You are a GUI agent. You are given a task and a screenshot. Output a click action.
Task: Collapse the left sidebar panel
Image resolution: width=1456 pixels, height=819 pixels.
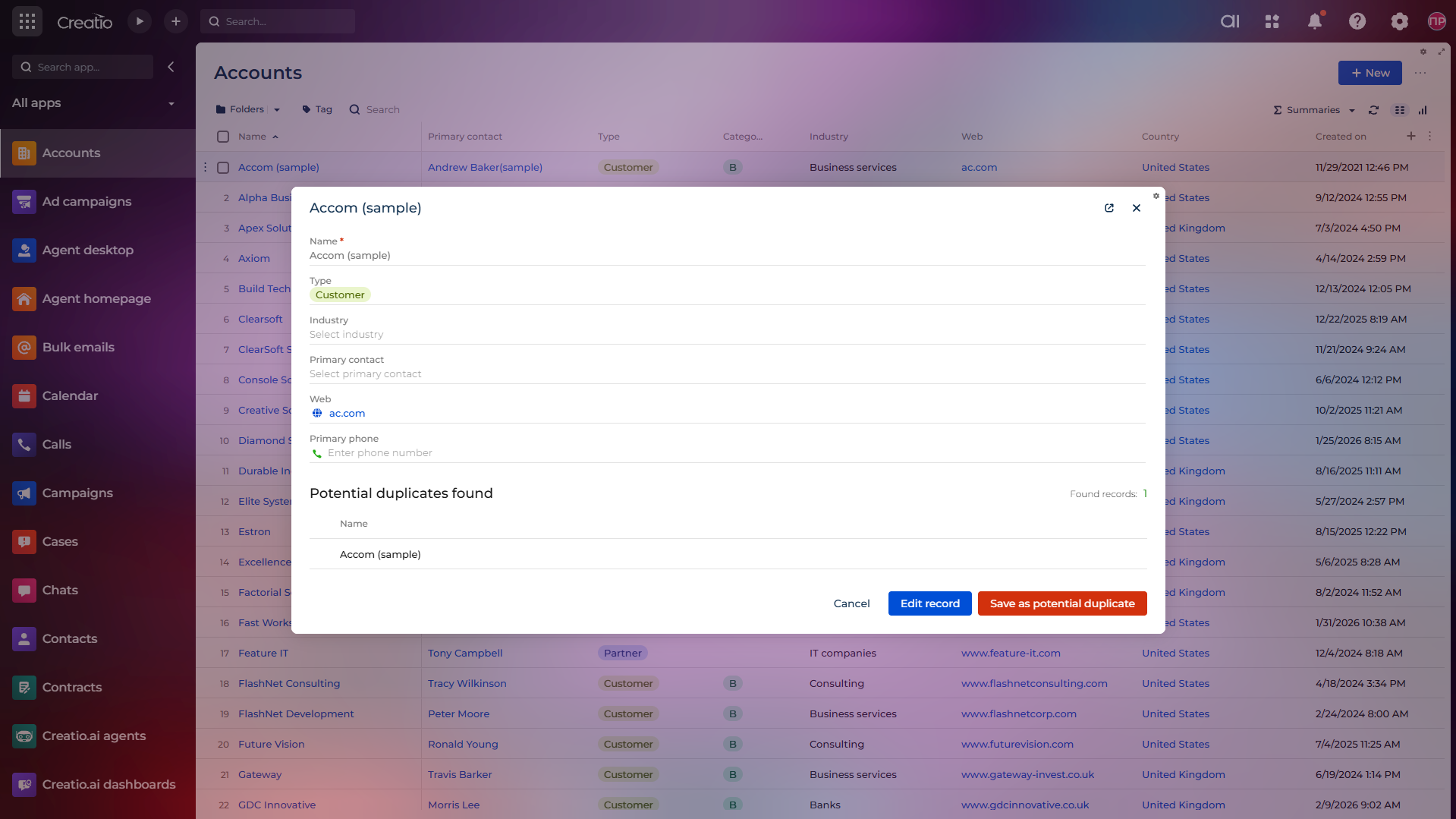click(171, 67)
